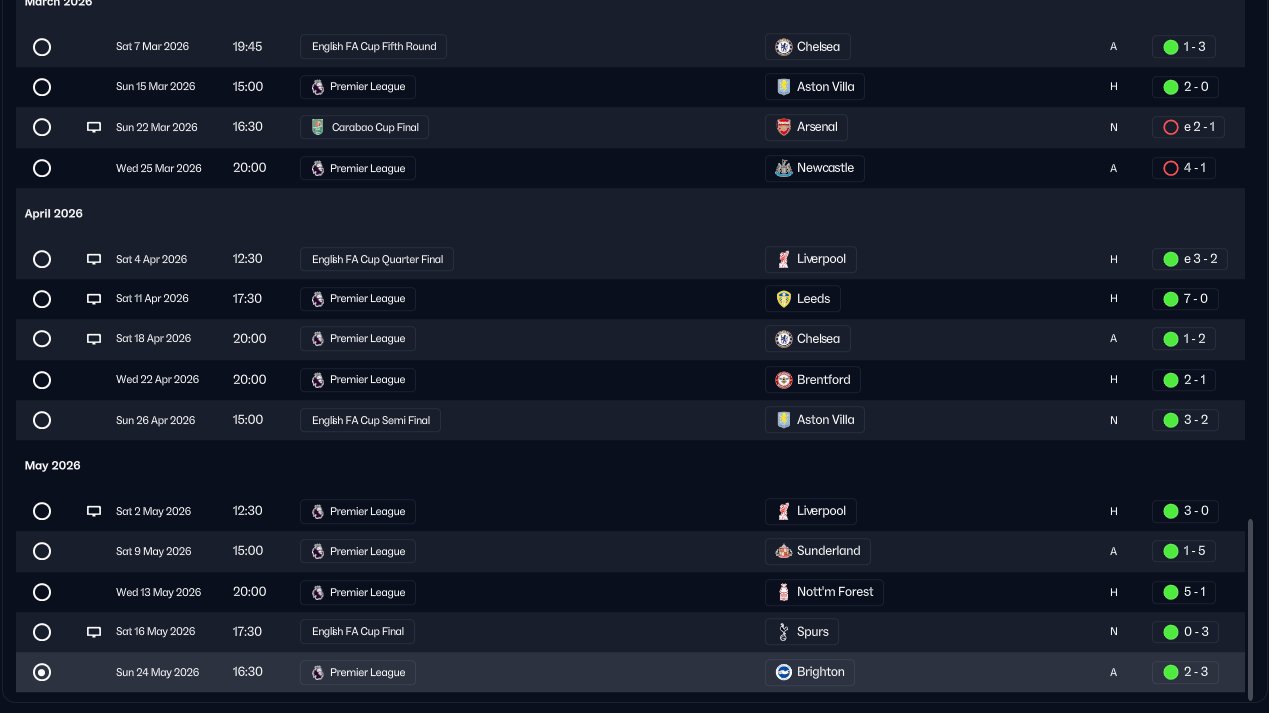Open the 7 - 0 result against Leeds
Viewport: 1269px width, 713px height.
click(1185, 299)
